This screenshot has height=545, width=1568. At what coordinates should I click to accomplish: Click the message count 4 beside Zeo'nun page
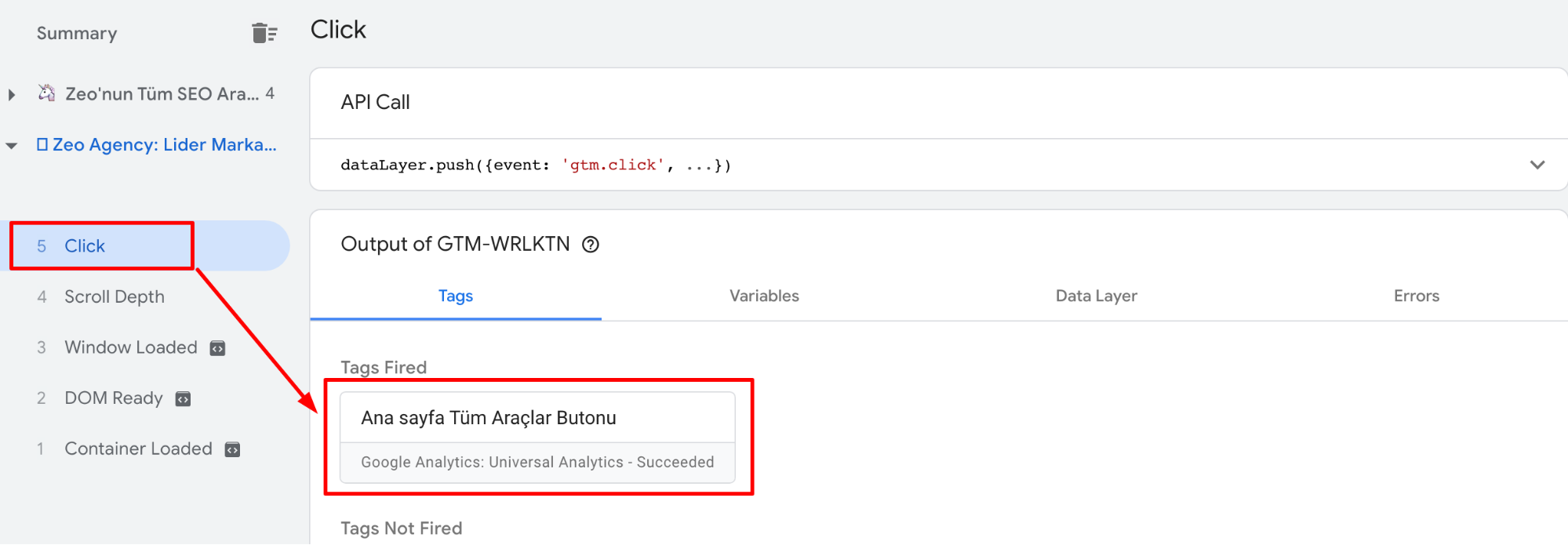tap(270, 93)
